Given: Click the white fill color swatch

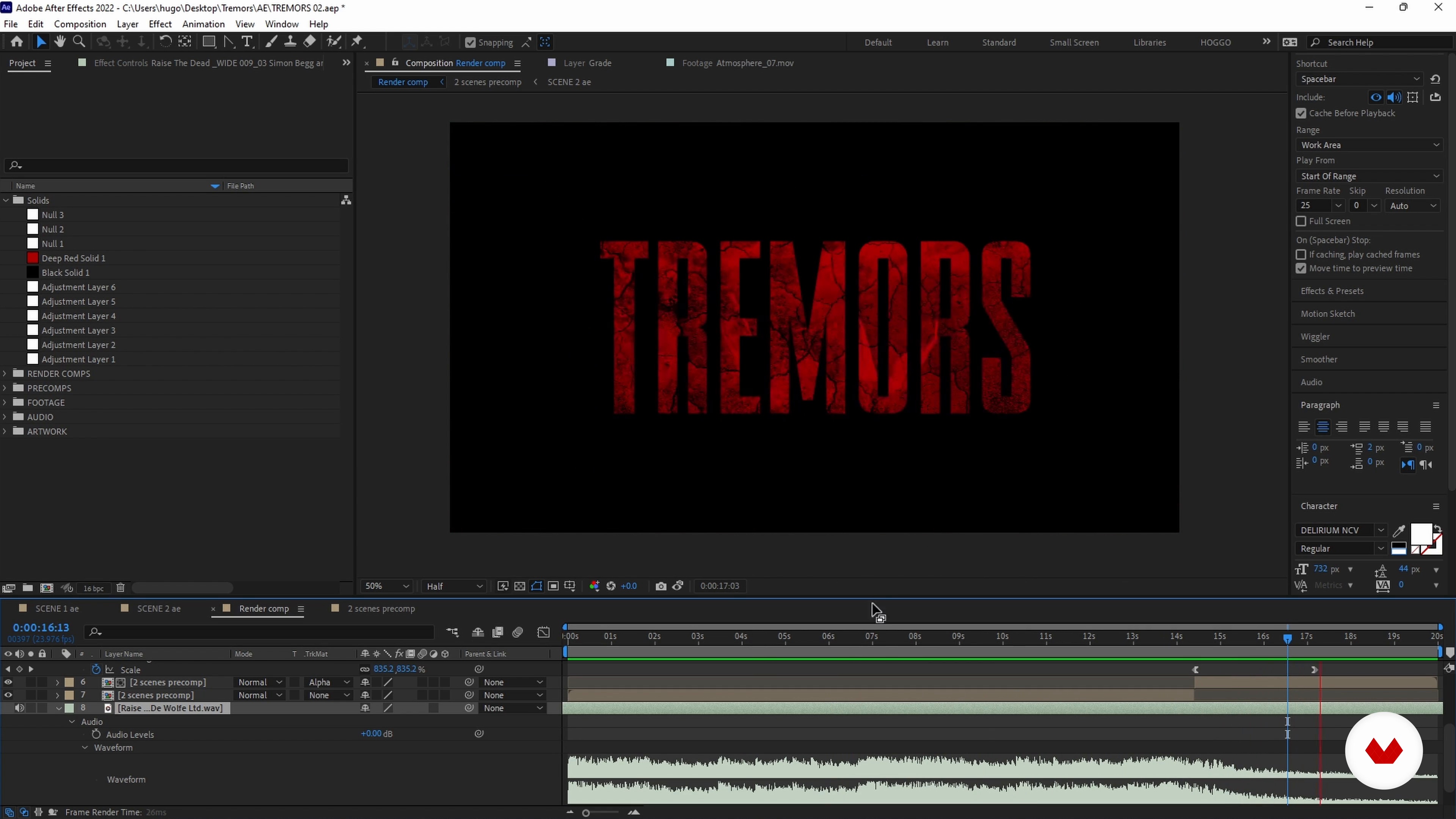Looking at the screenshot, I should [x=1421, y=534].
